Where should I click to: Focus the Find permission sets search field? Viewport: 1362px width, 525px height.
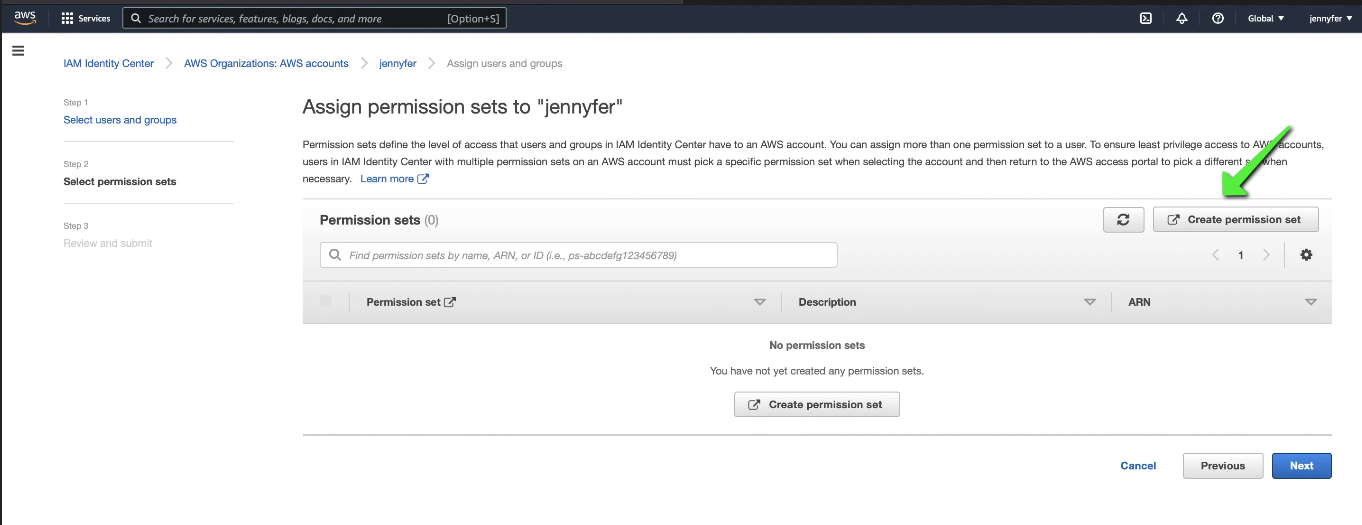click(578, 255)
